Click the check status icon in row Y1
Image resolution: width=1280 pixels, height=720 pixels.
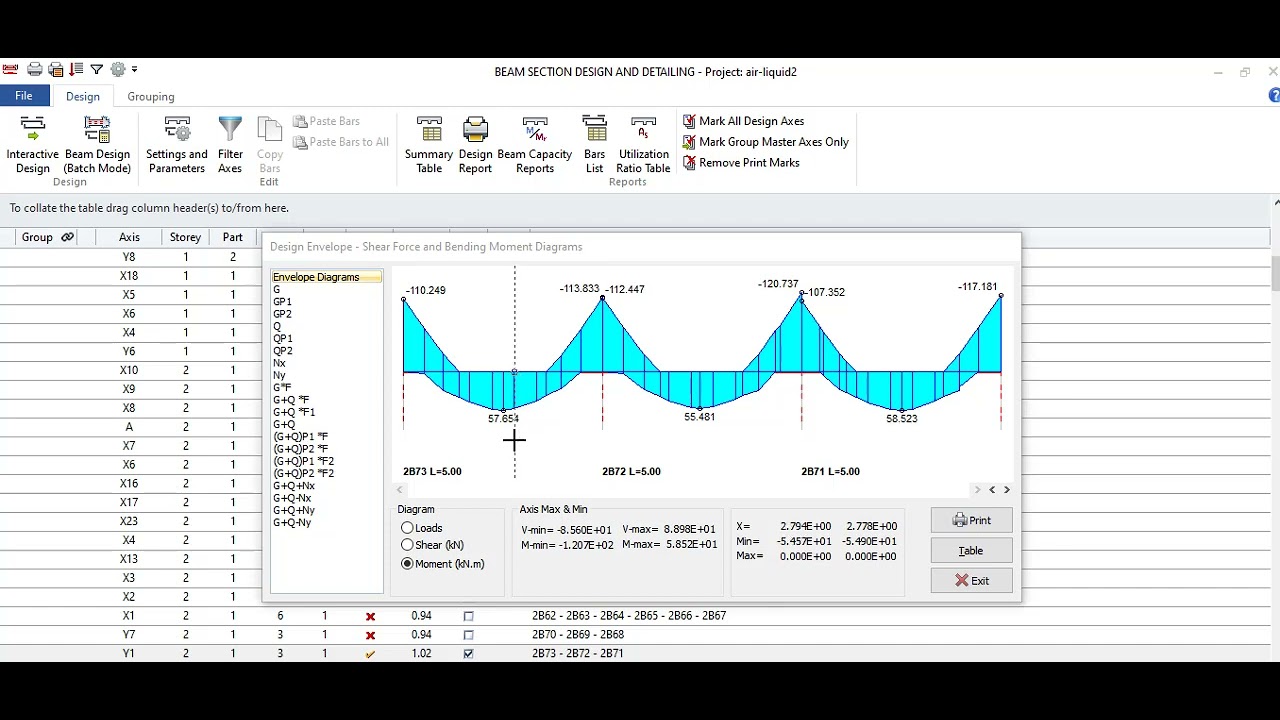370,655
